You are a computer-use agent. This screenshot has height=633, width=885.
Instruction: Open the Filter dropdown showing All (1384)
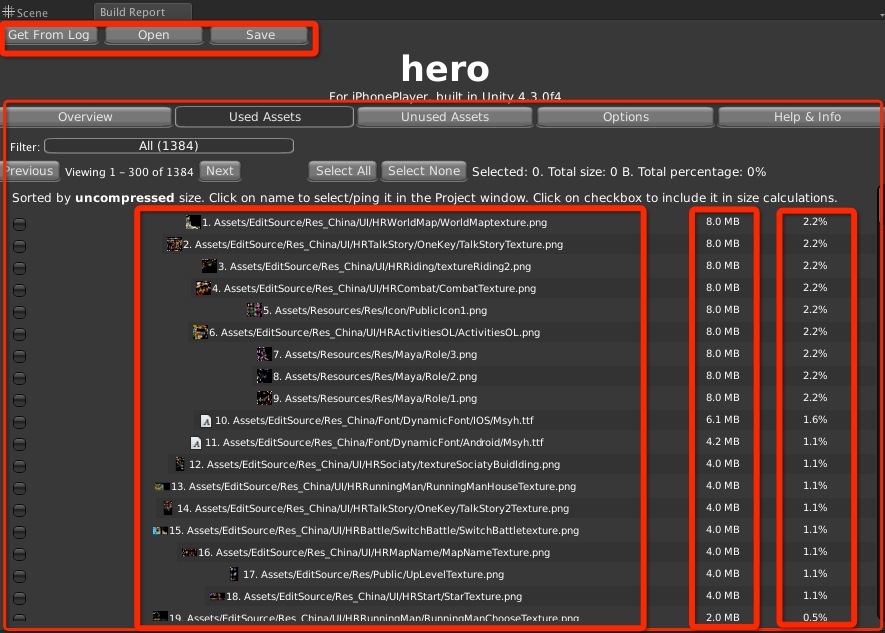click(168, 146)
